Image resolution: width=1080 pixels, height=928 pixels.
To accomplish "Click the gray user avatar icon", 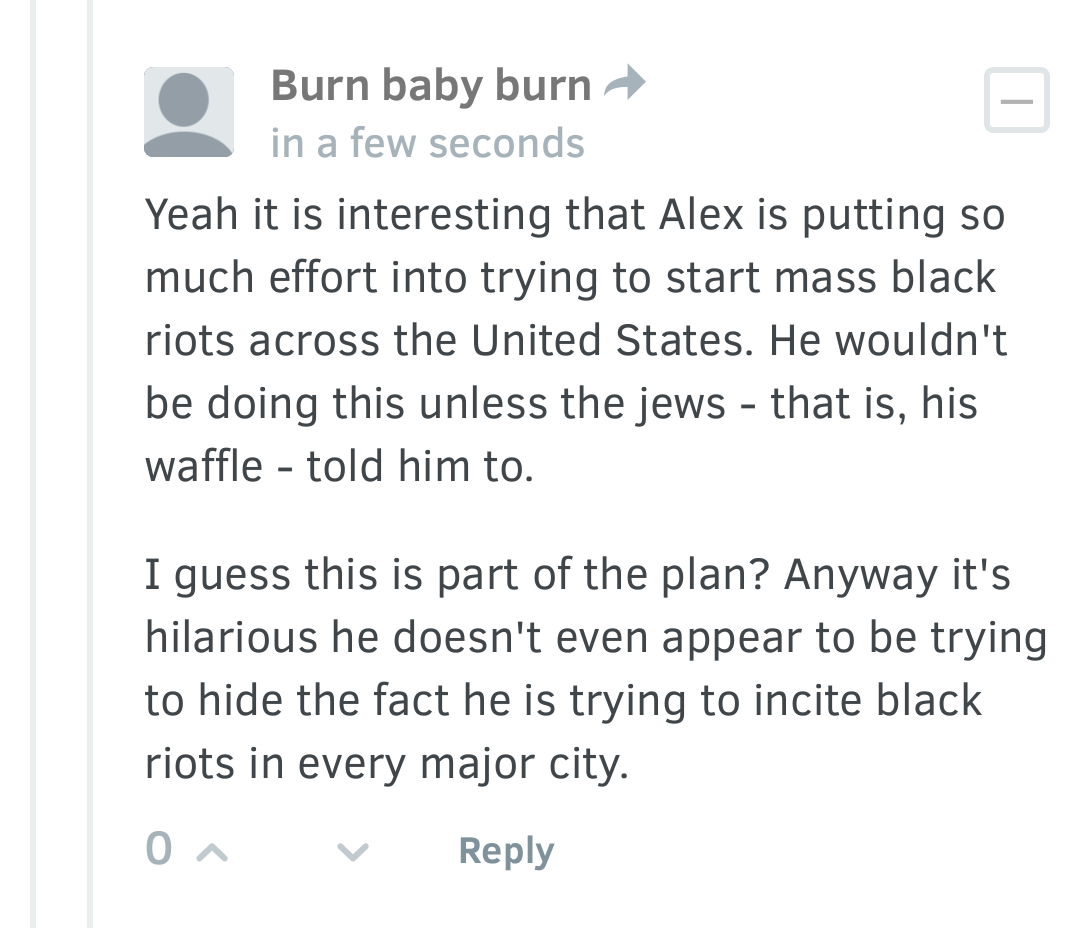I will 189,112.
